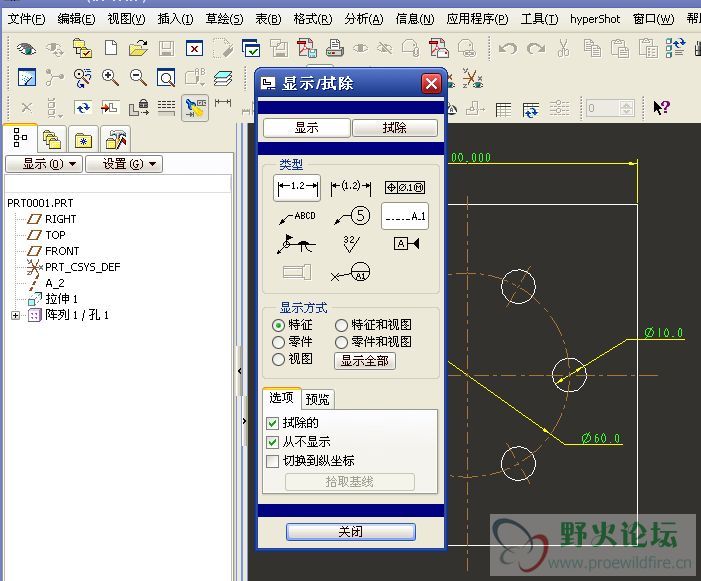
Task: Click the table insert icon
Action: click(503, 109)
